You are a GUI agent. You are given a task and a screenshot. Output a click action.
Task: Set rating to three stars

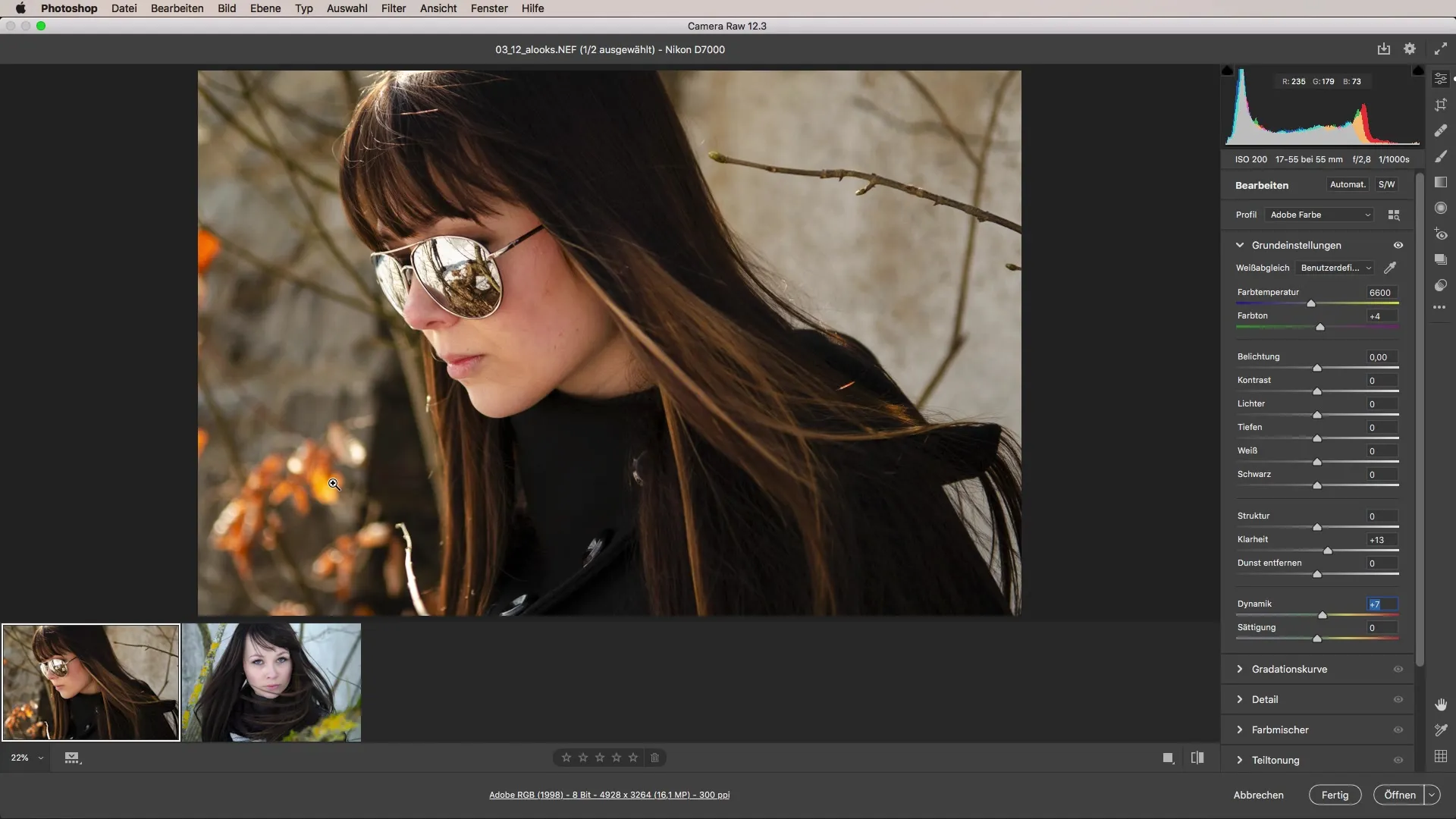pyautogui.click(x=600, y=758)
